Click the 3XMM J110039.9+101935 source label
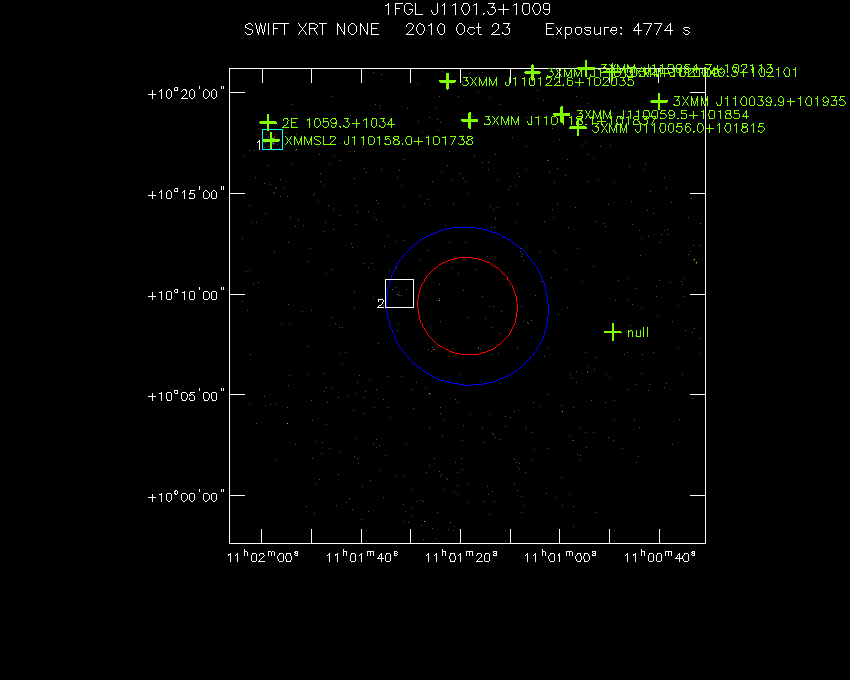This screenshot has height=680, width=850. pyautogui.click(x=759, y=101)
